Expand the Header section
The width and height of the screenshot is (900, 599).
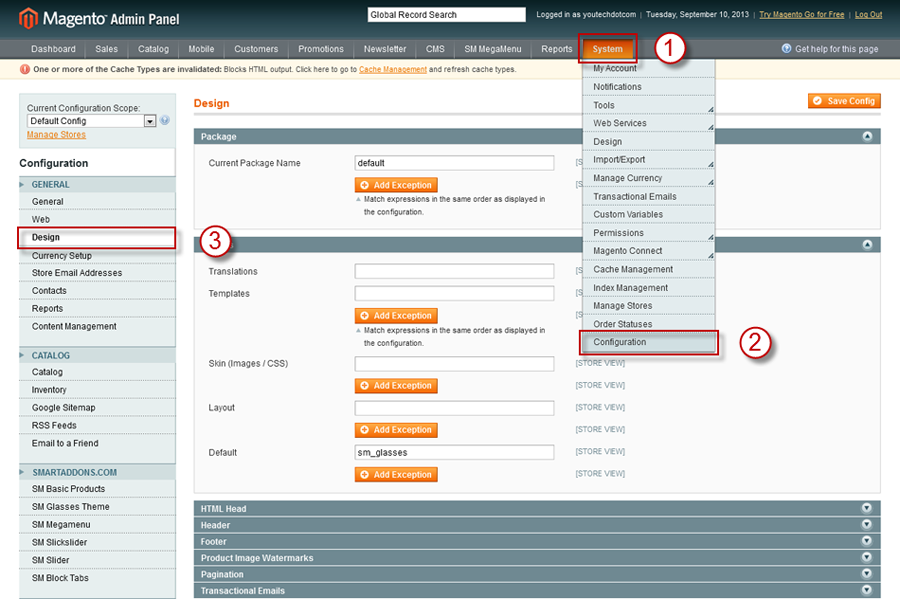coord(867,524)
